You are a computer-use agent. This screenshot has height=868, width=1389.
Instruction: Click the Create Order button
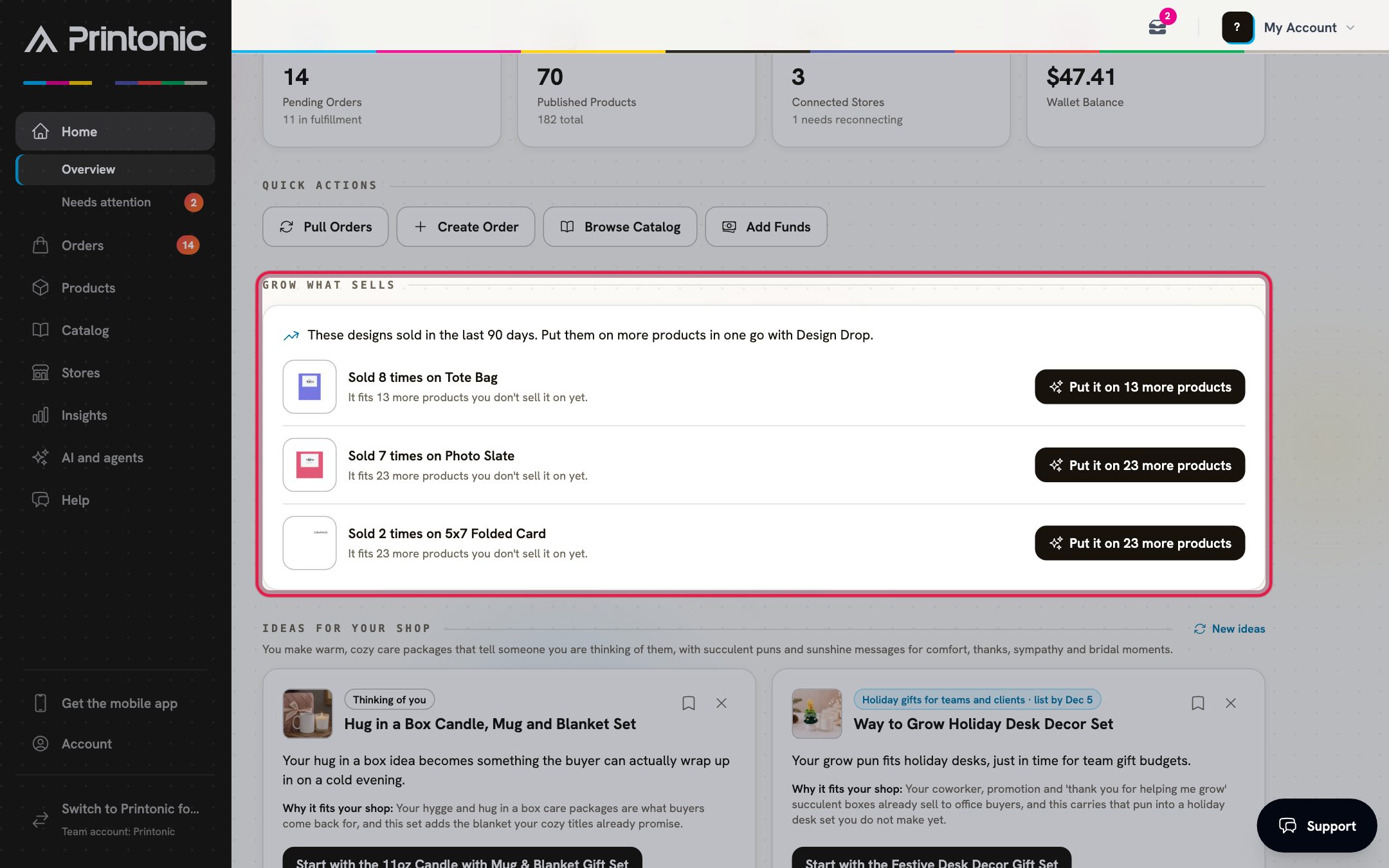point(466,226)
